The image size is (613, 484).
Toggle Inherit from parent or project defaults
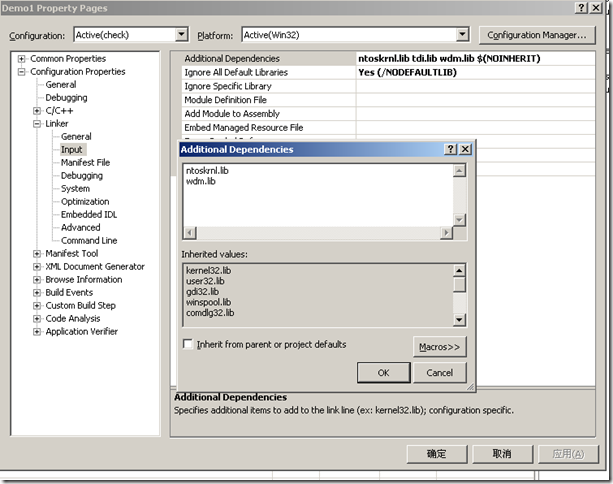(188, 344)
